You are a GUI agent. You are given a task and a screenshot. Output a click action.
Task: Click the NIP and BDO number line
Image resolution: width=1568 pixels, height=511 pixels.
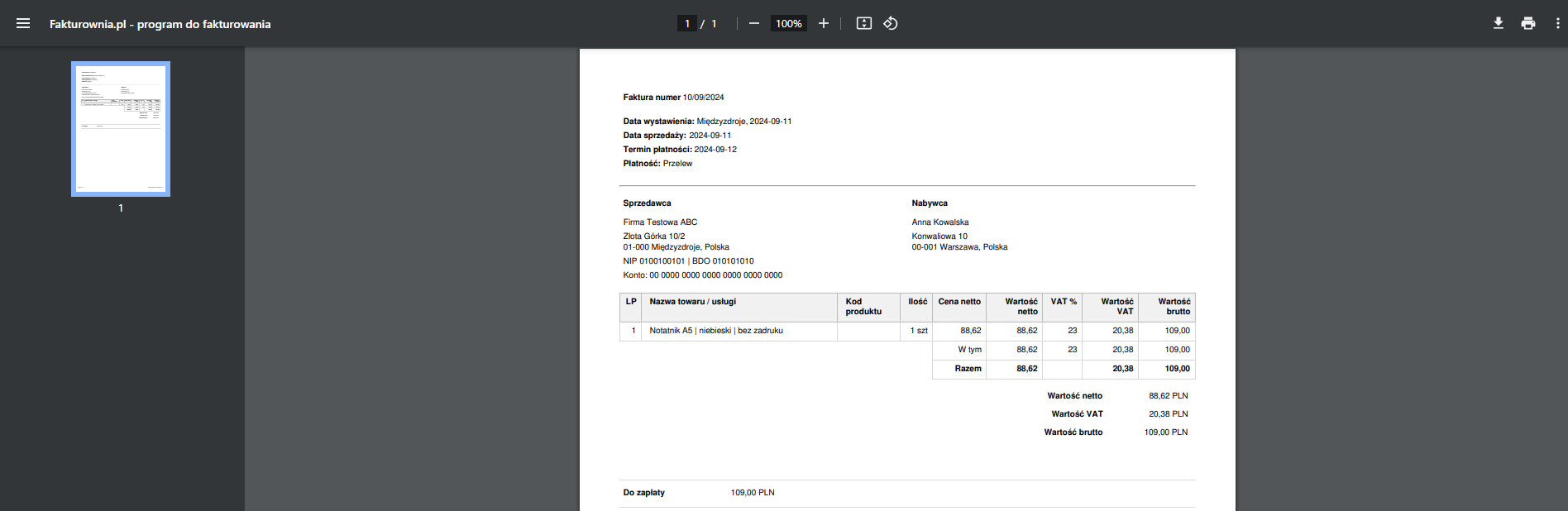[688, 261]
